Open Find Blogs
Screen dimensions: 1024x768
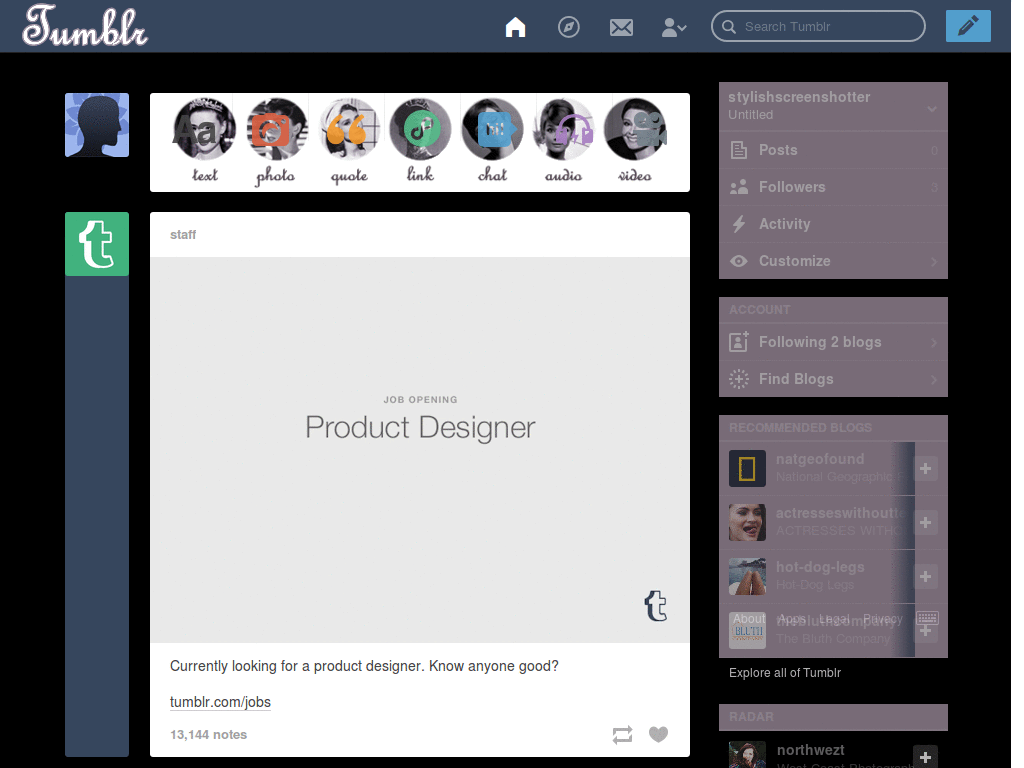click(x=833, y=379)
